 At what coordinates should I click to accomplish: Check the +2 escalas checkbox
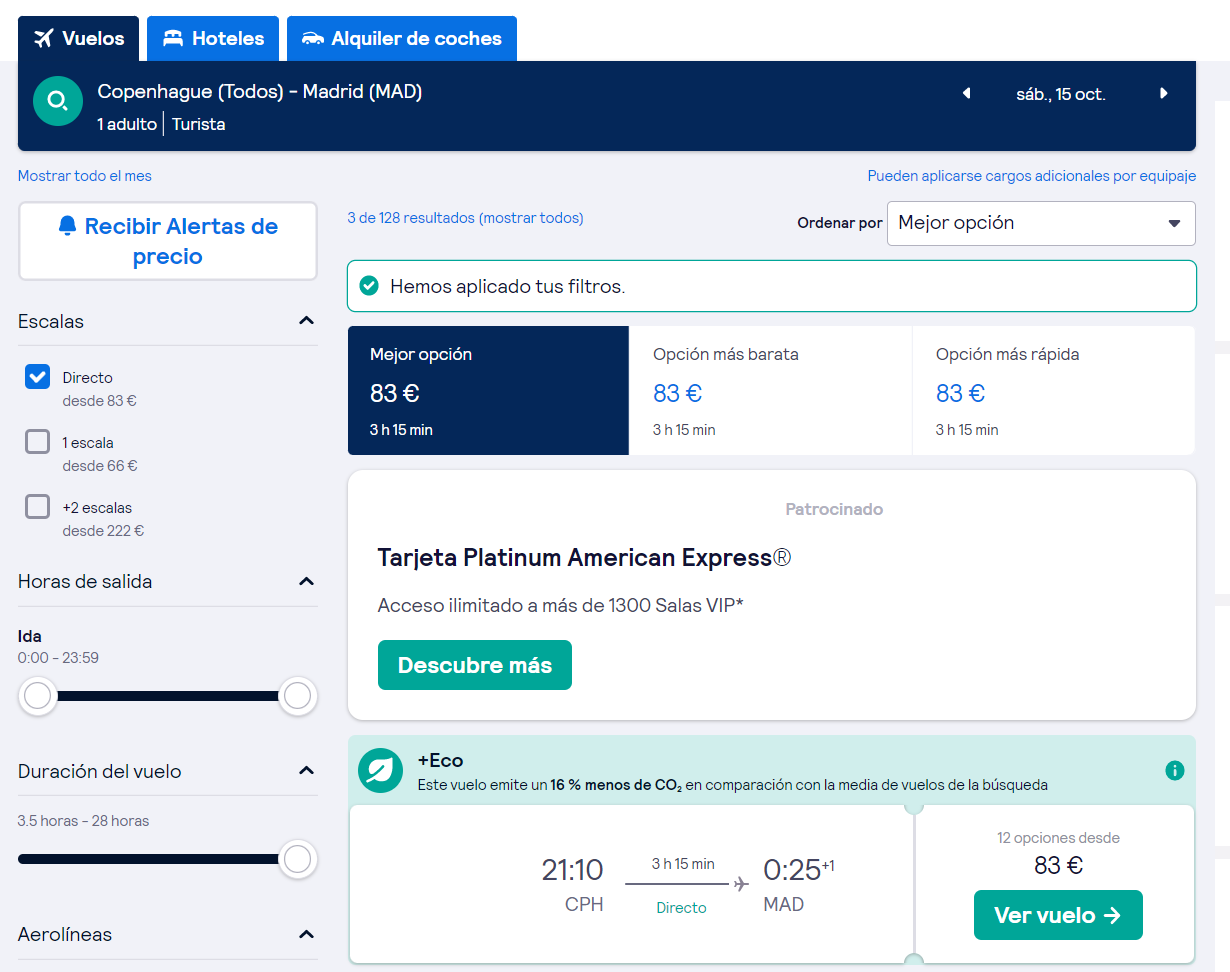coord(38,507)
